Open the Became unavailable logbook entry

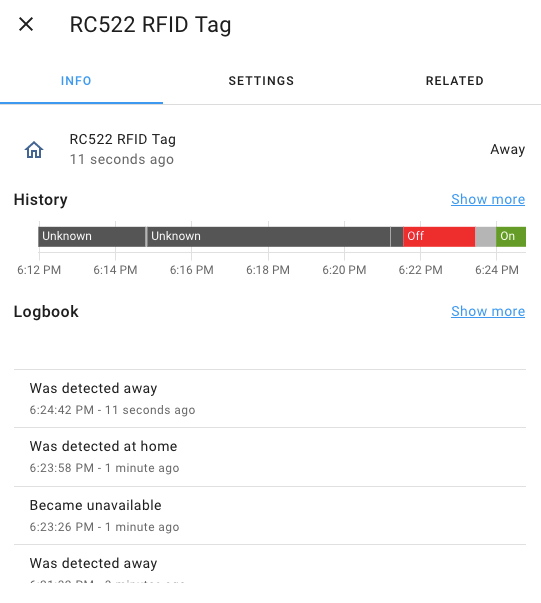(x=270, y=515)
